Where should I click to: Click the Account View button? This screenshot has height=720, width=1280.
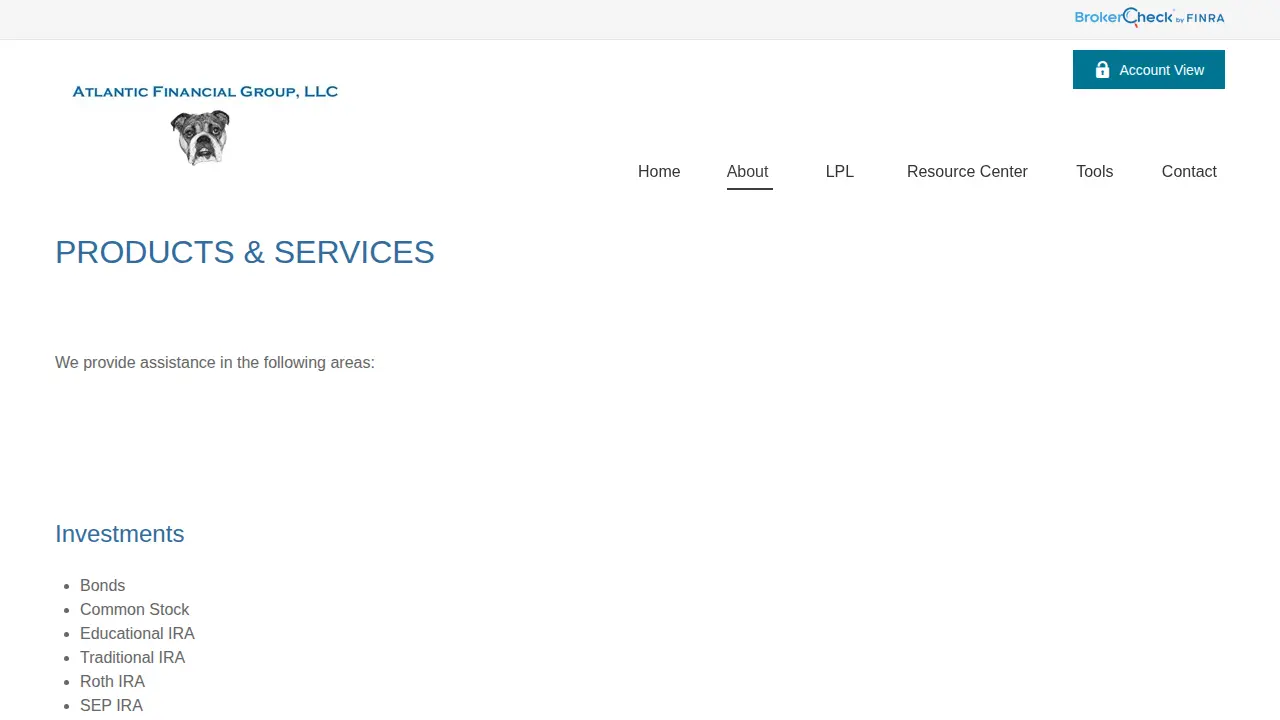click(1149, 70)
